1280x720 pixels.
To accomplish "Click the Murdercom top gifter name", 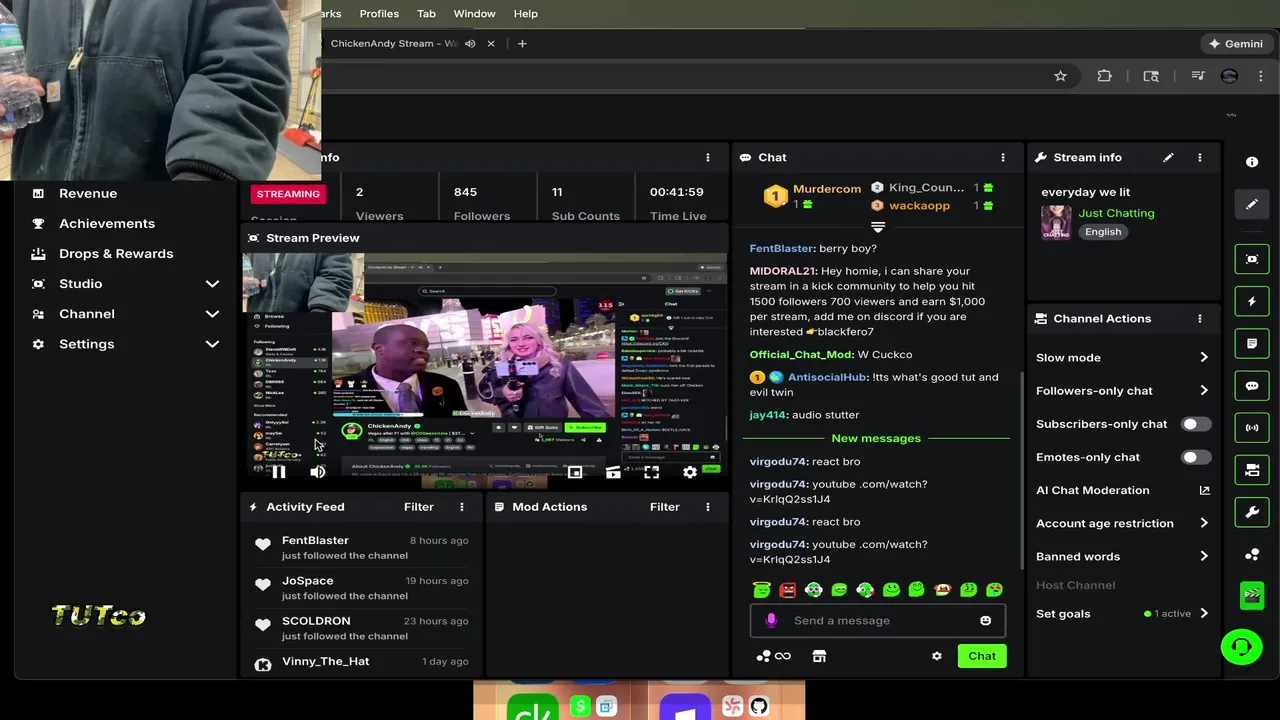I will (827, 189).
